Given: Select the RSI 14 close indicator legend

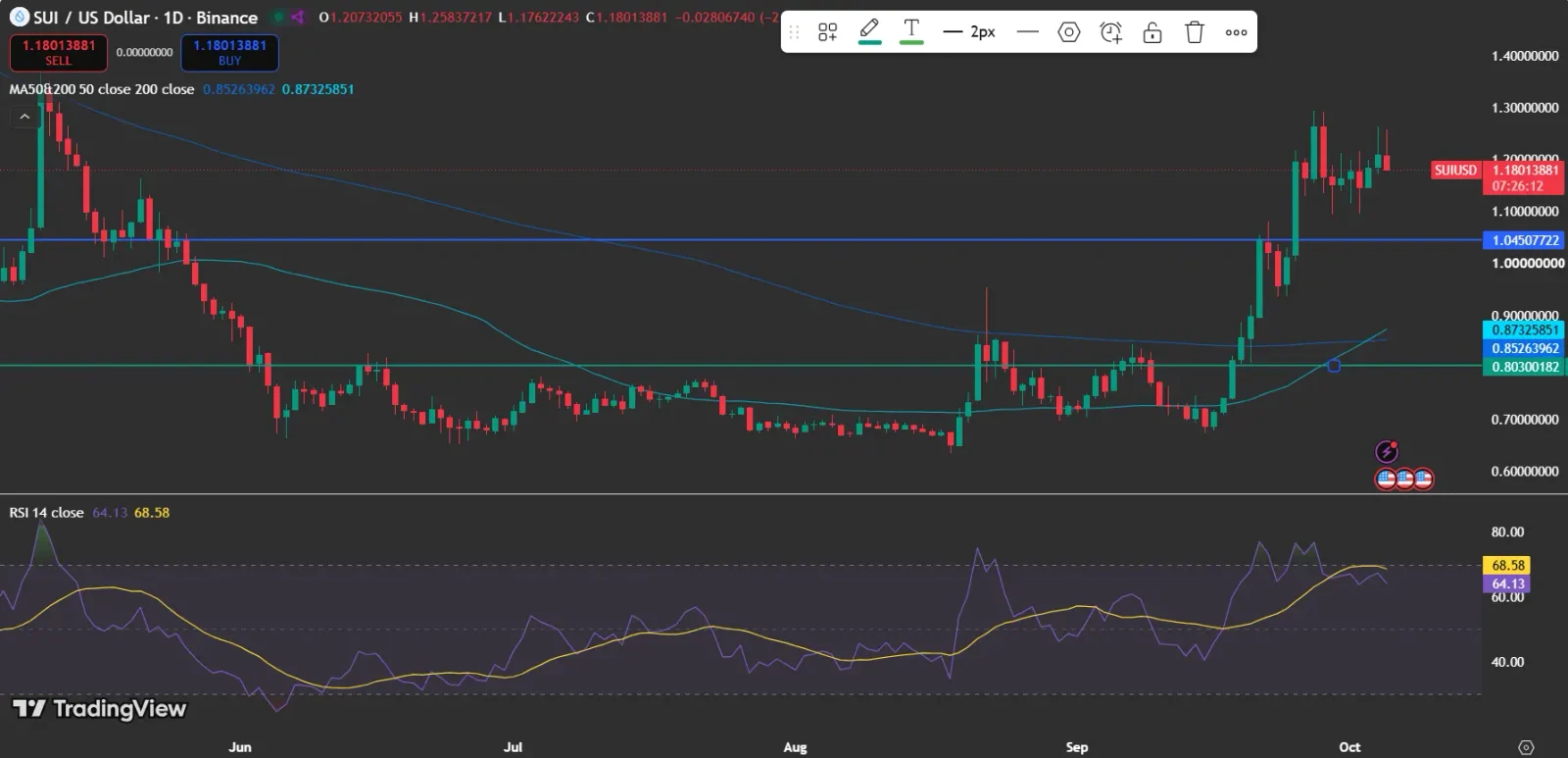Looking at the screenshot, I should (46, 513).
